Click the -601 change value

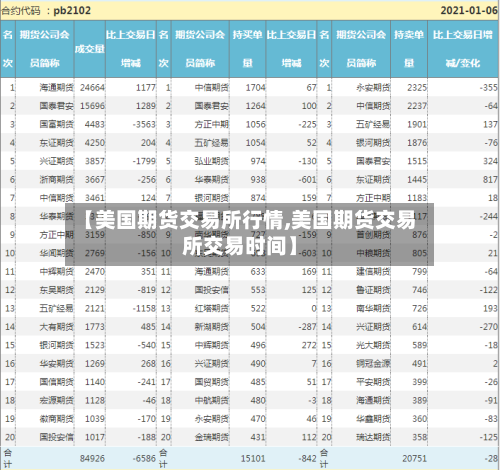click(x=307, y=180)
